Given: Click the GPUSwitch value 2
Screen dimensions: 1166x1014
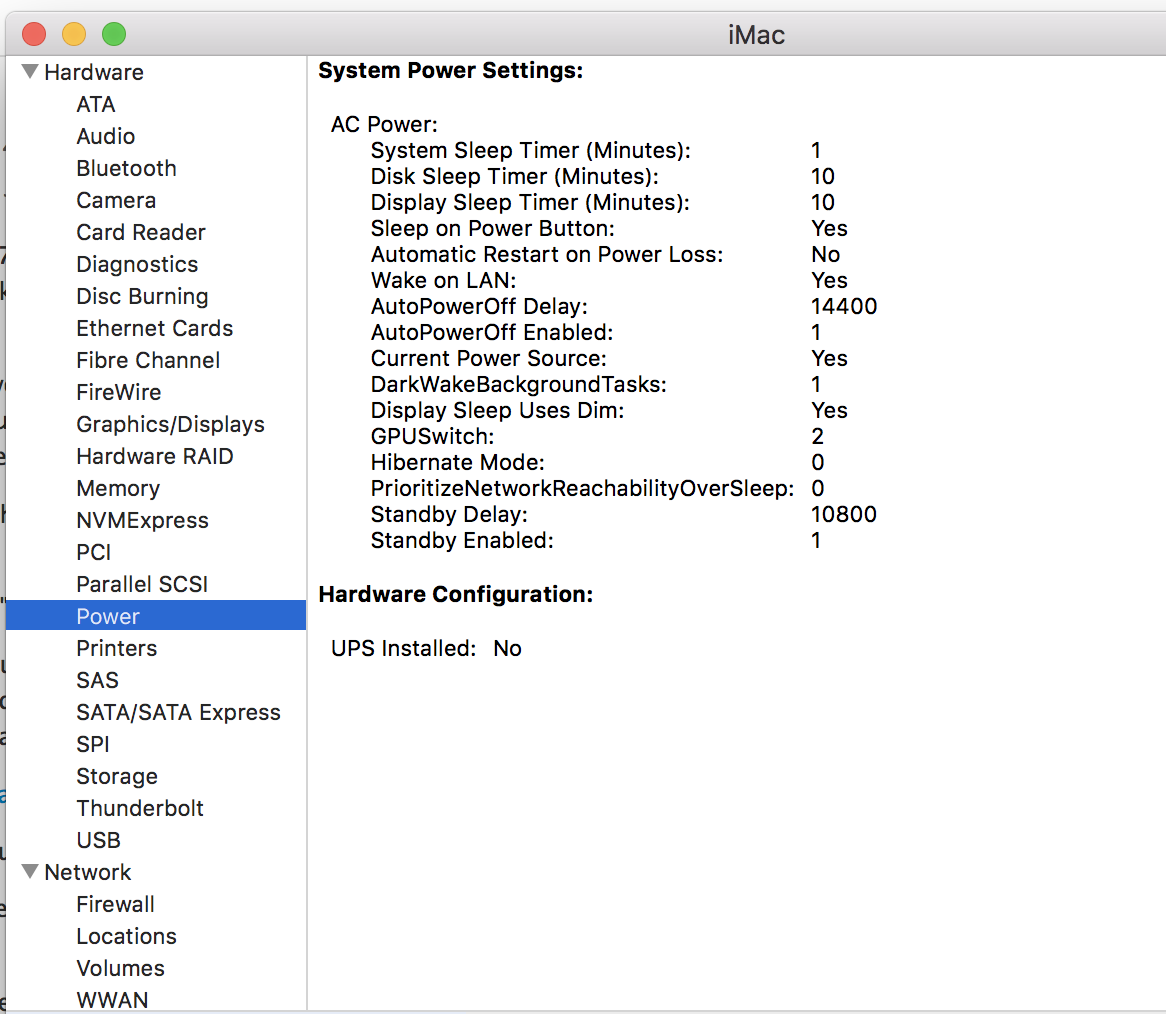Looking at the screenshot, I should point(818,436).
